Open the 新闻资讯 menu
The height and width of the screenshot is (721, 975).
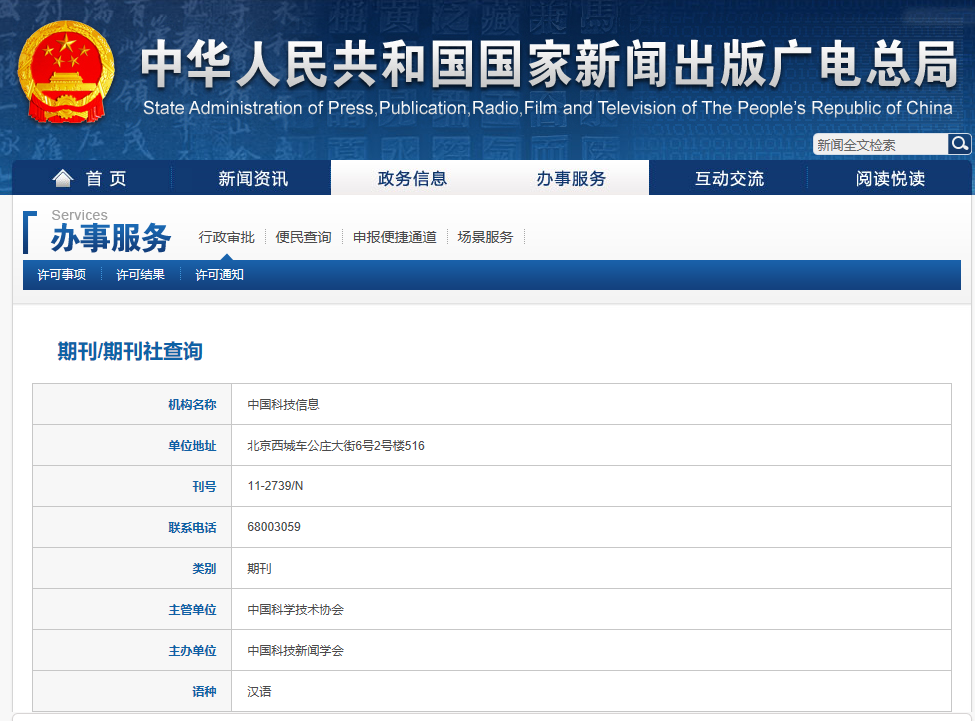252,178
